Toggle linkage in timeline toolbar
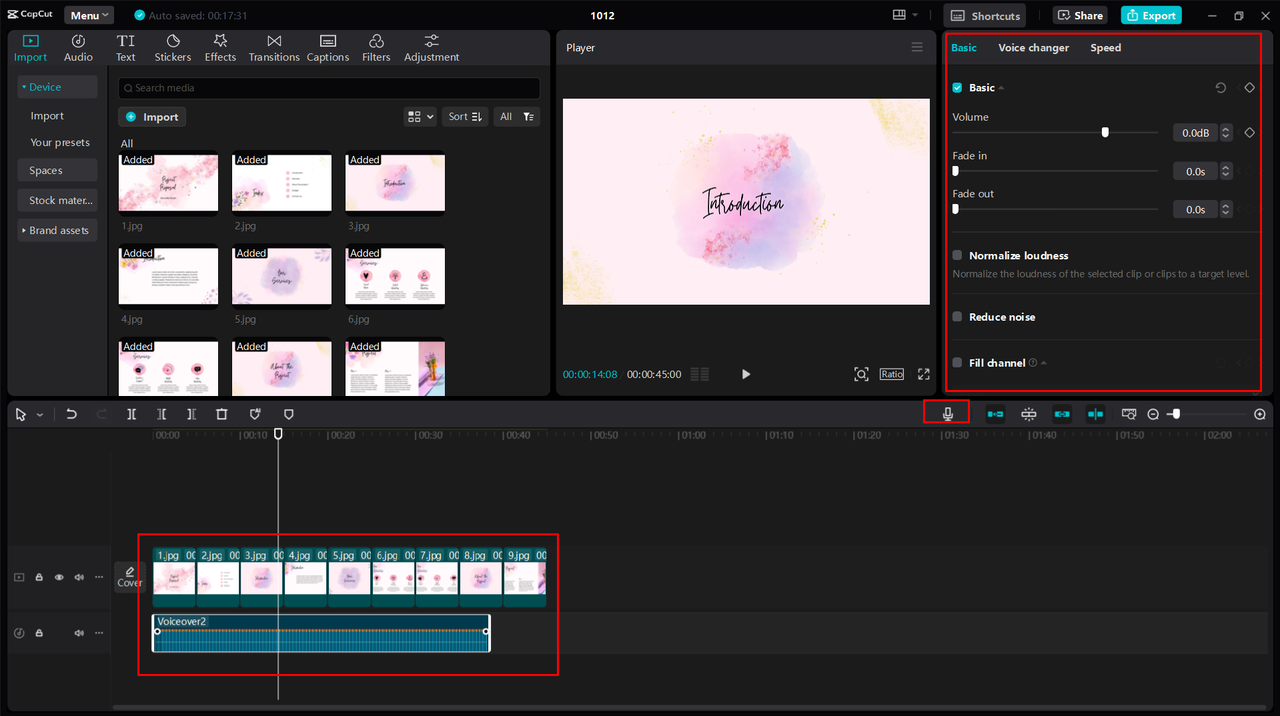 1062,414
